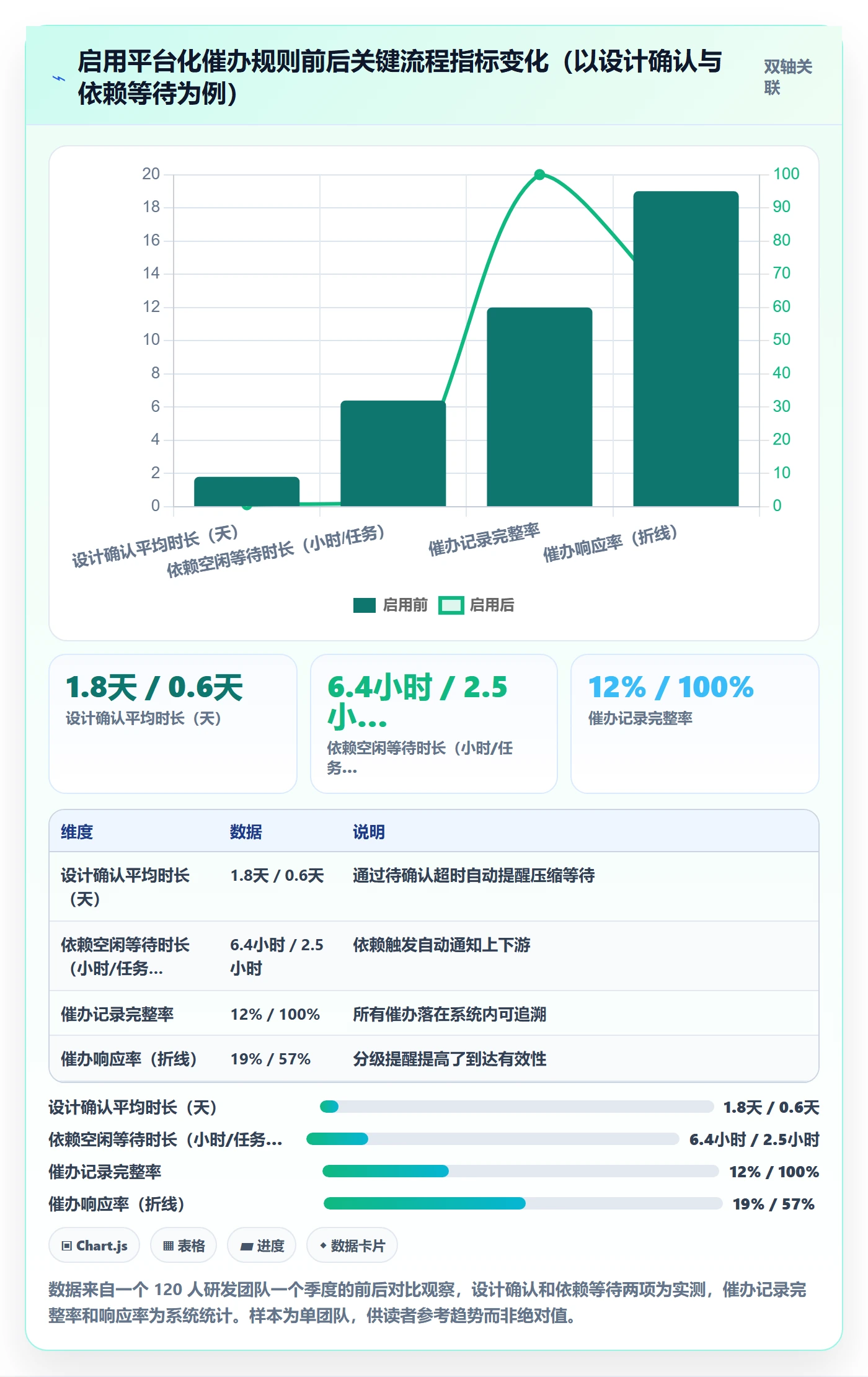Image resolution: width=868 pixels, height=1377 pixels.
Task: Click the bar for 依赖空闲等待时长 in chart
Action: point(393,453)
